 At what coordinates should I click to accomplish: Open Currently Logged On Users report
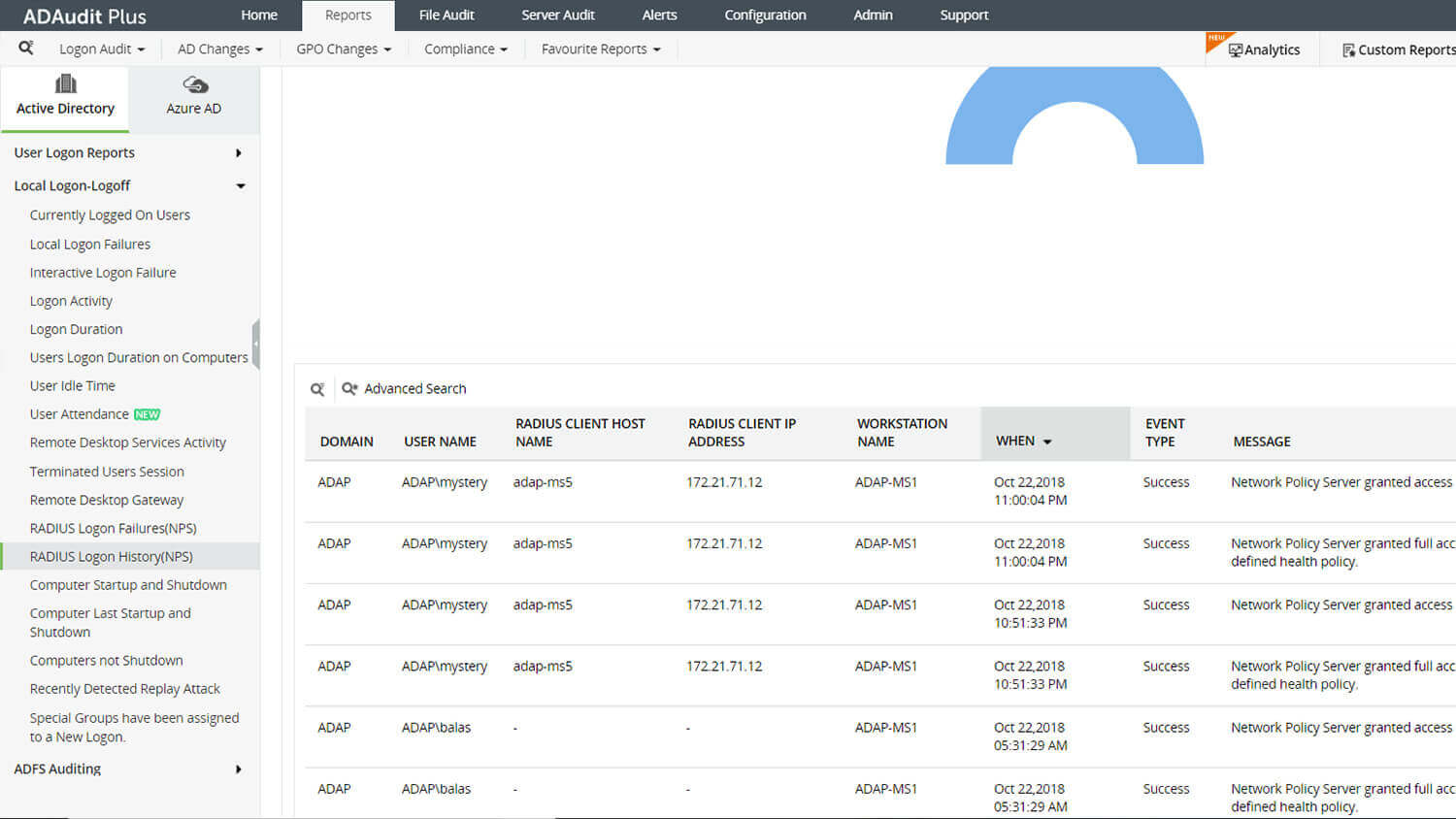(110, 215)
